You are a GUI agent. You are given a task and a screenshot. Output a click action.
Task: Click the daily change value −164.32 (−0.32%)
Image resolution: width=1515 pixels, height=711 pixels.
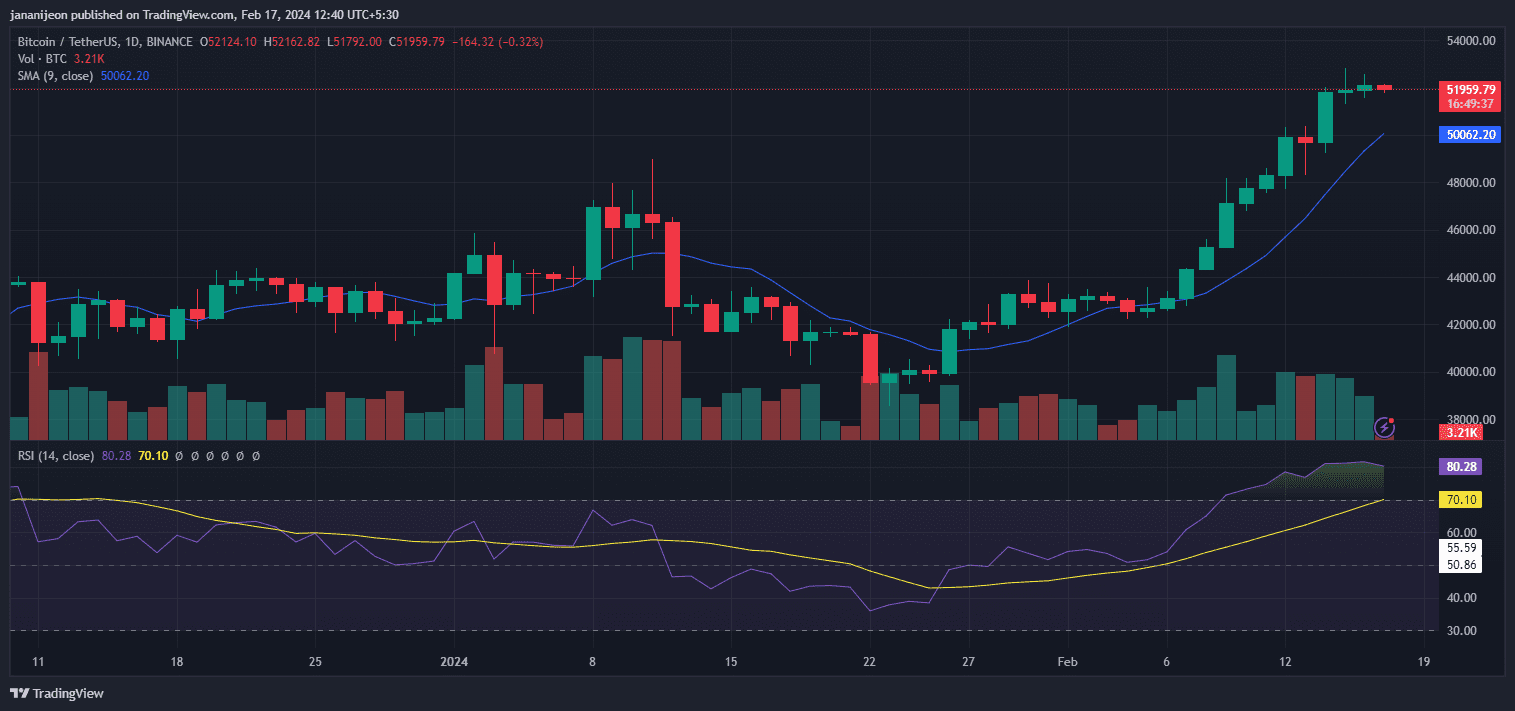(498, 42)
